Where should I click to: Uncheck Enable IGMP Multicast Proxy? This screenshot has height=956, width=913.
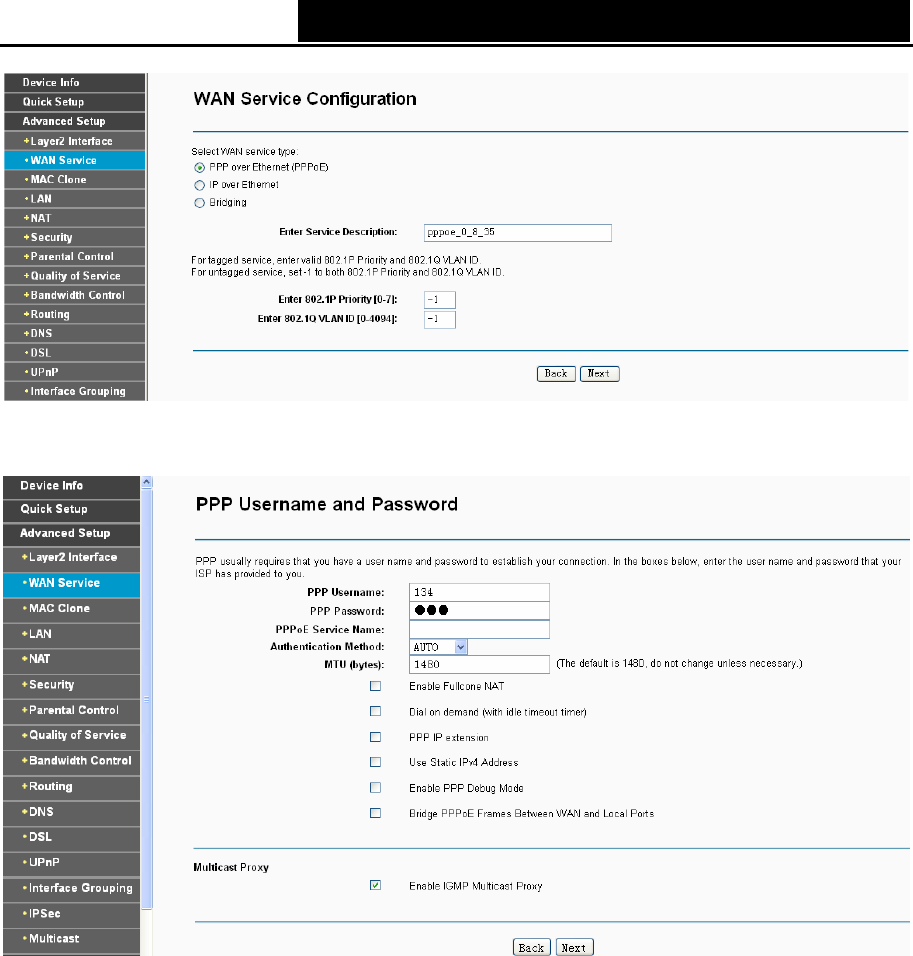tap(376, 885)
